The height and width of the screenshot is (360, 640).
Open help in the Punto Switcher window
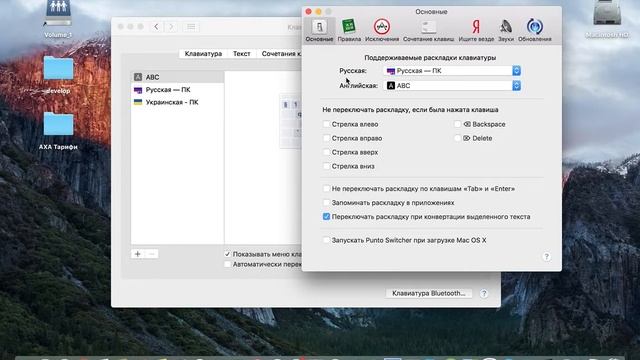click(x=546, y=256)
